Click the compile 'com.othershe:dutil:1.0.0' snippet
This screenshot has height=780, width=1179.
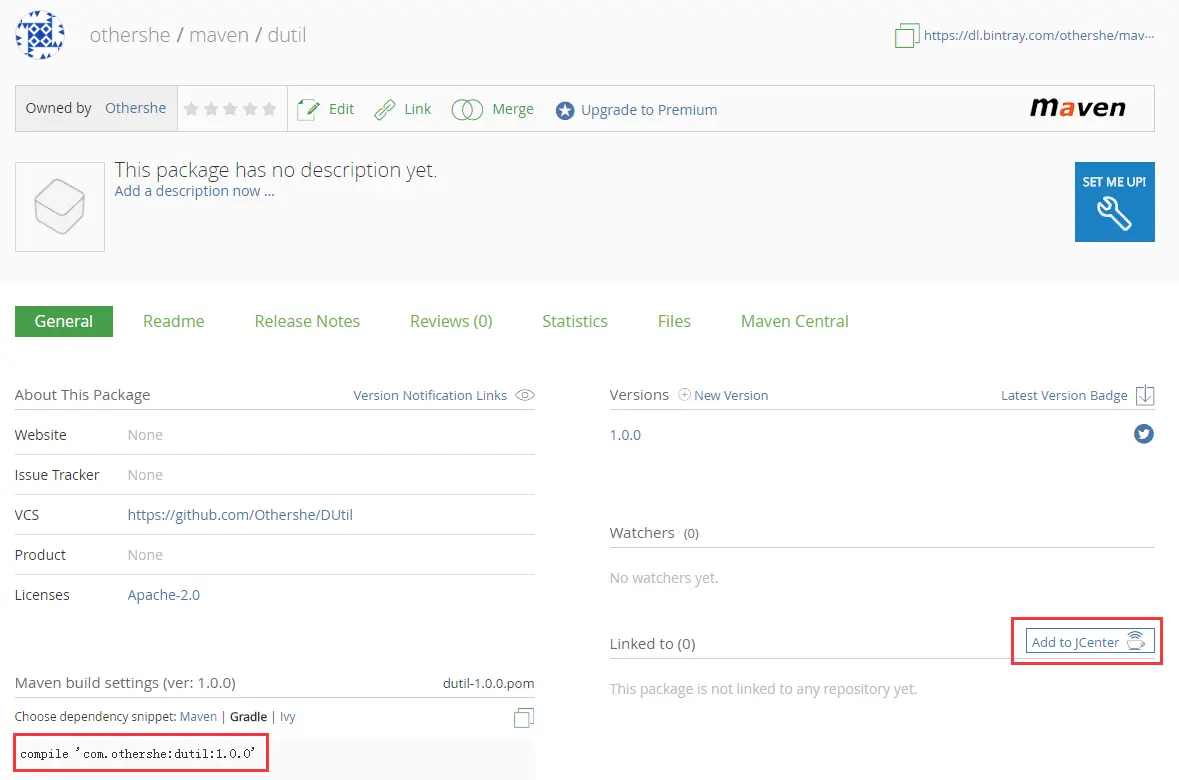point(138,754)
